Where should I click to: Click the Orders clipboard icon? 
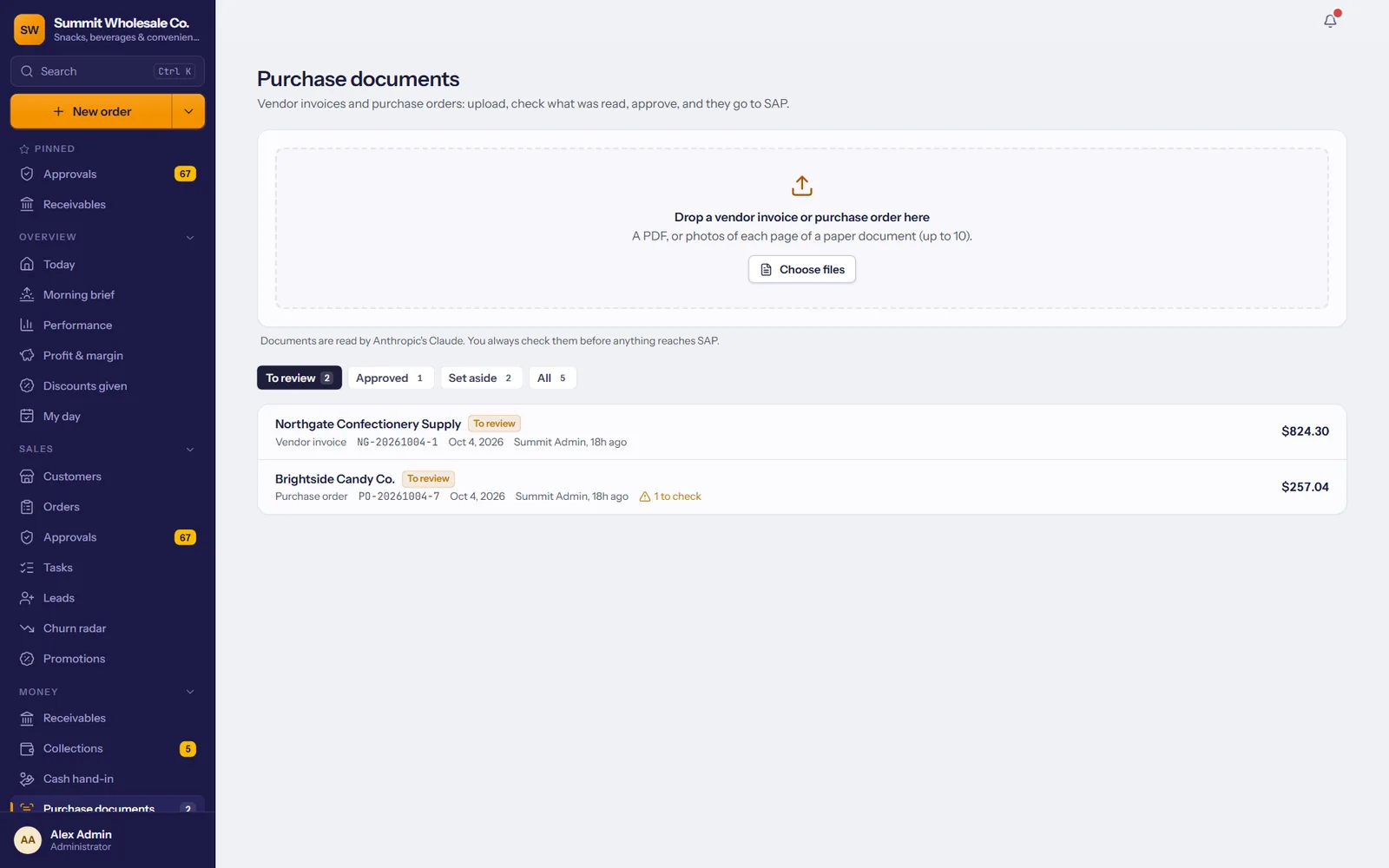click(x=27, y=506)
